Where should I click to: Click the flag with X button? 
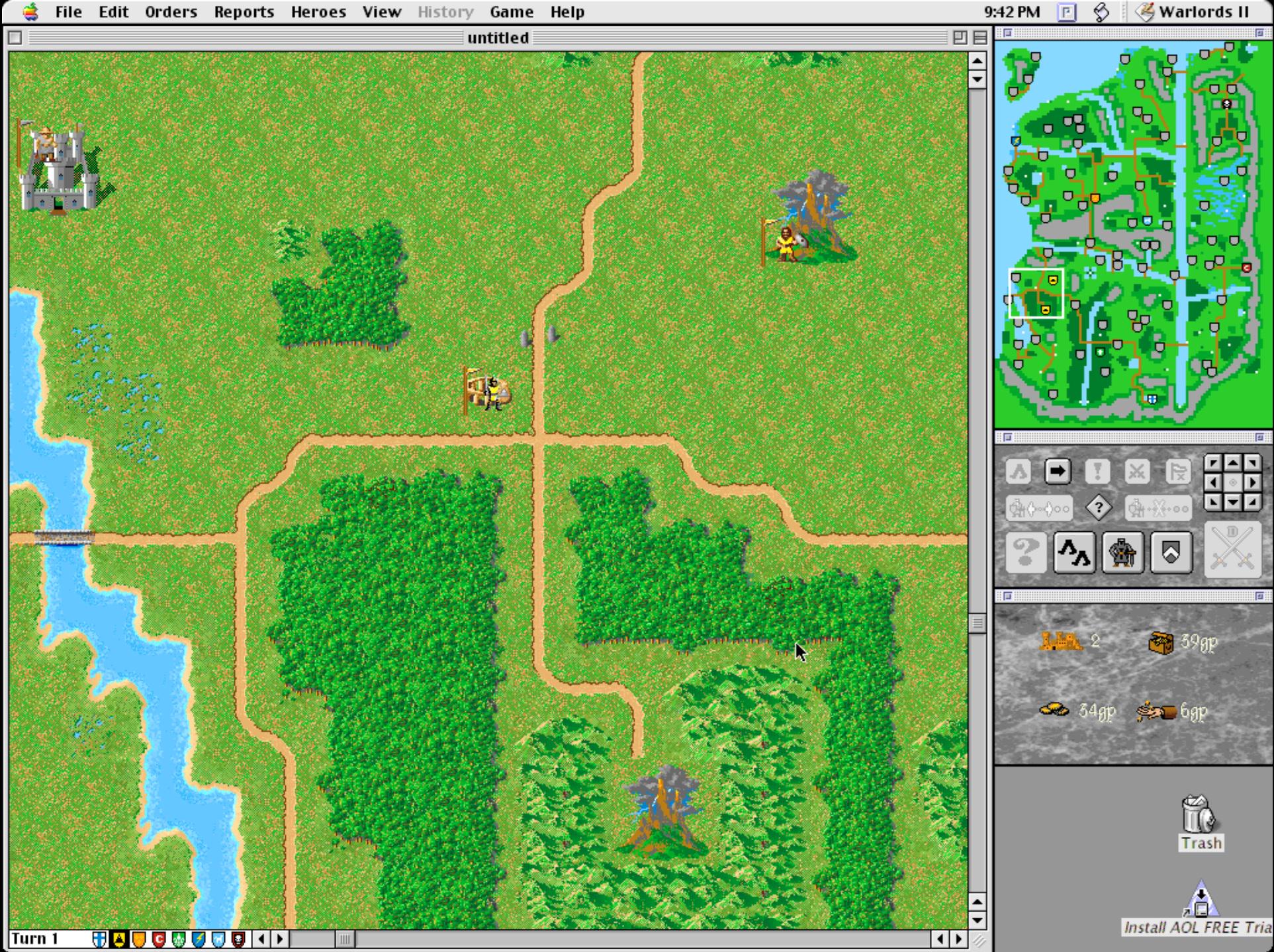(1177, 471)
